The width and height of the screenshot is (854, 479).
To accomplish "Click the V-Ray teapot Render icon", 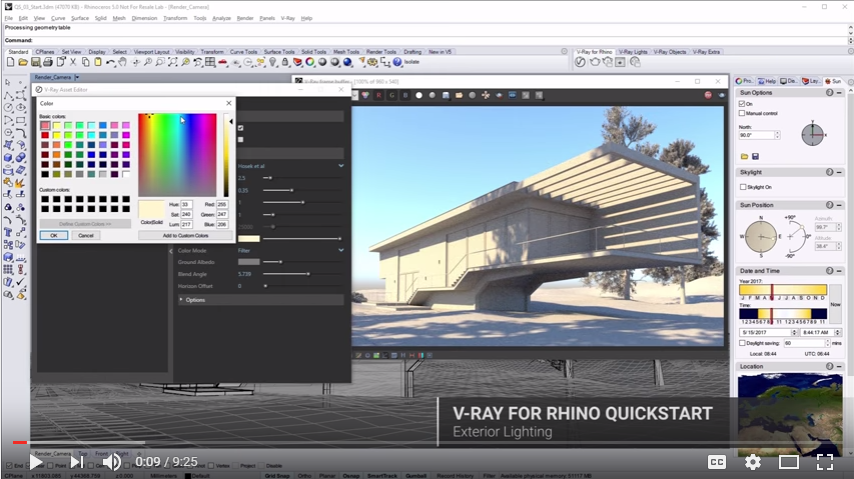I will click(x=595, y=62).
